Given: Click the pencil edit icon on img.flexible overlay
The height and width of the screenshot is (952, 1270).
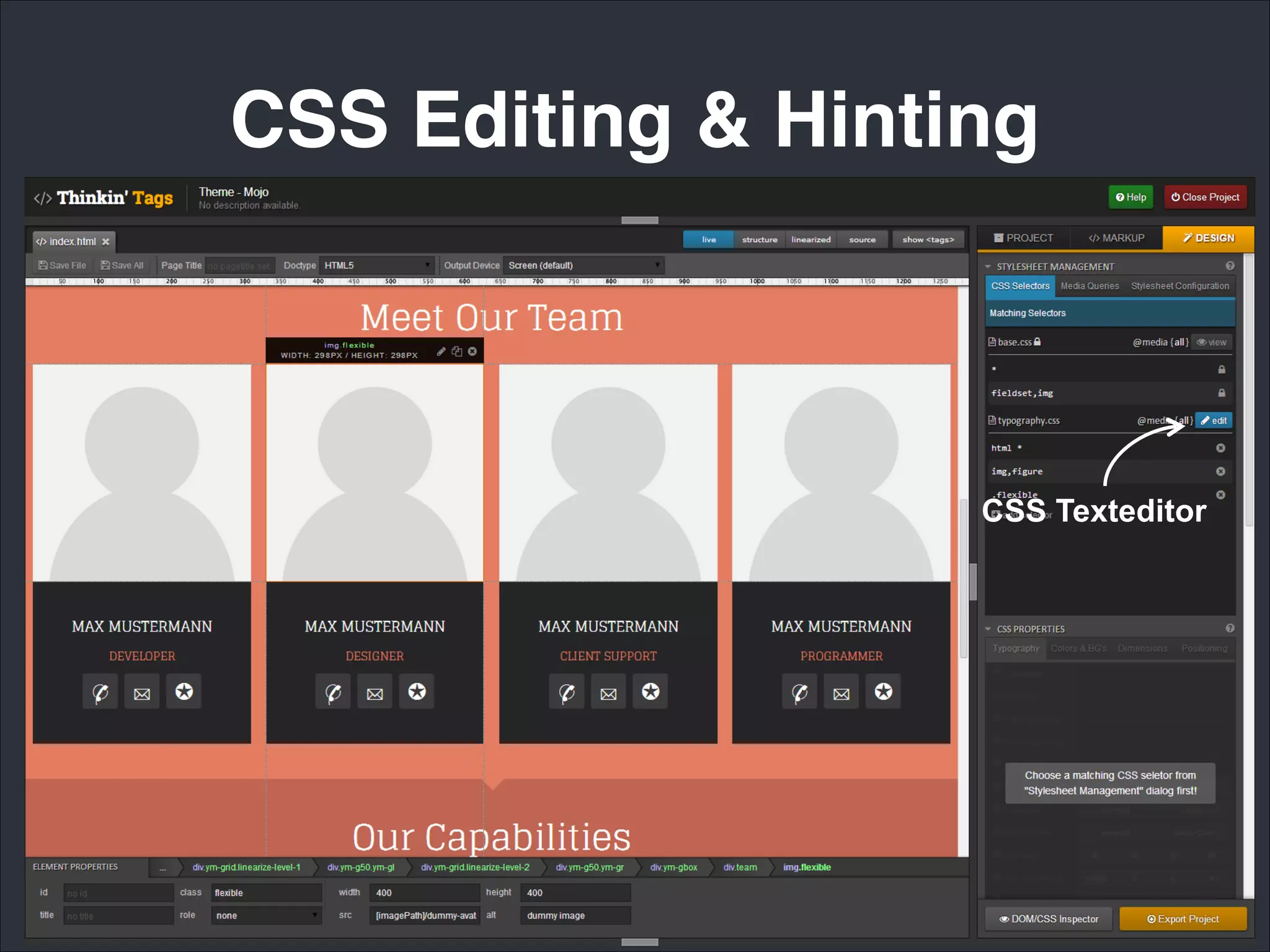Looking at the screenshot, I should point(441,351).
